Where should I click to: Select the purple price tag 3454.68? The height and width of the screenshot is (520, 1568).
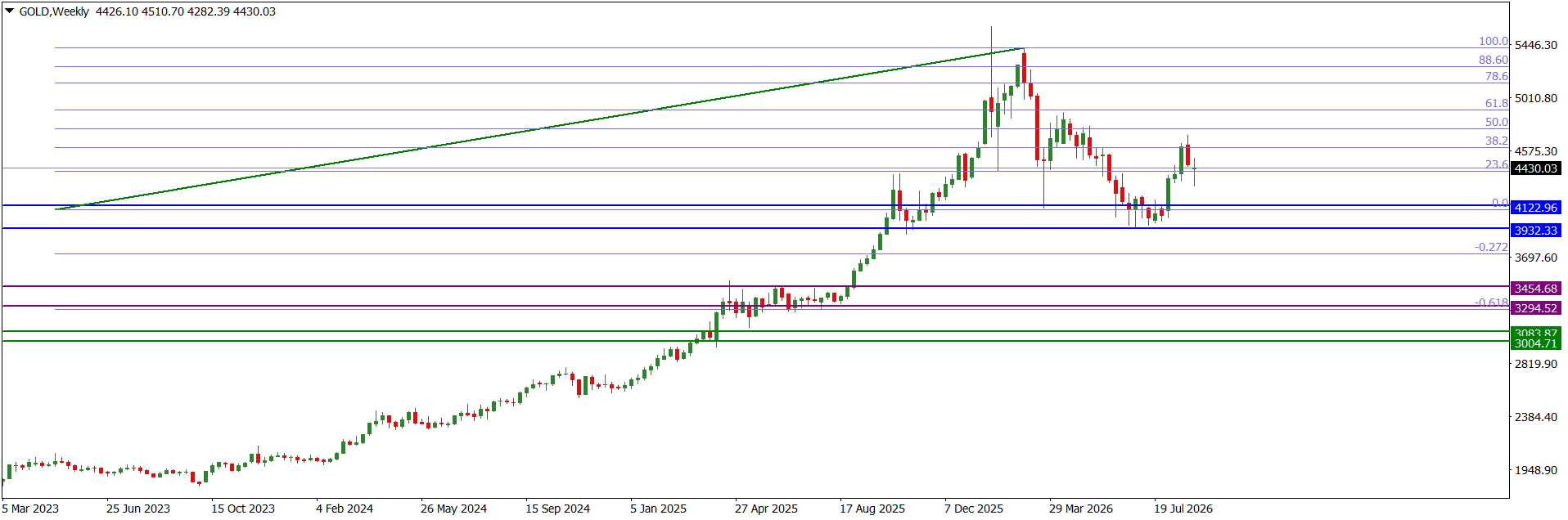pos(1535,289)
